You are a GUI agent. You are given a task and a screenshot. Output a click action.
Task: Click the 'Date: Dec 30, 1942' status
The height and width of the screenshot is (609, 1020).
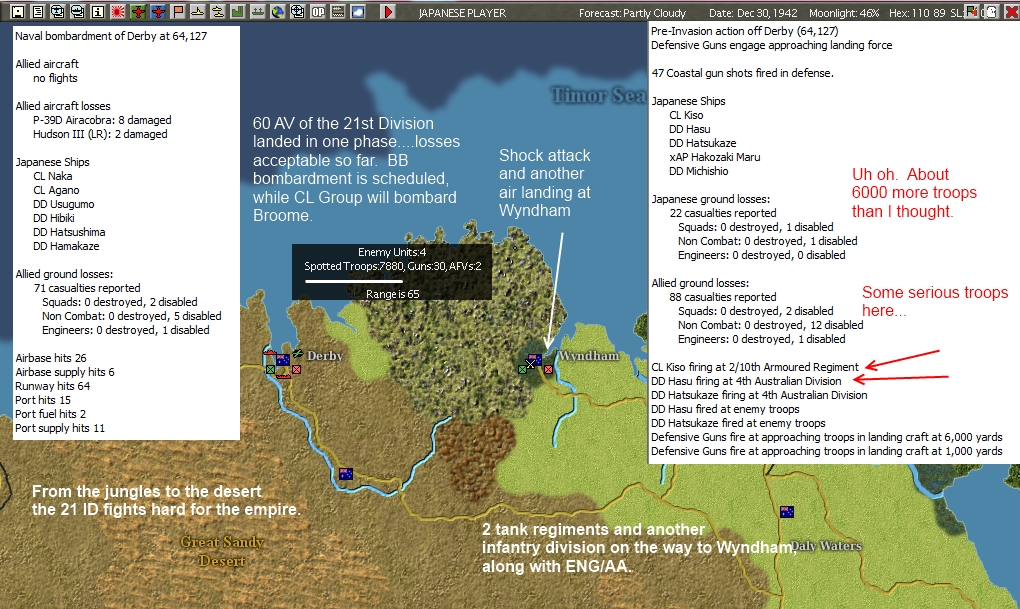[753, 13]
